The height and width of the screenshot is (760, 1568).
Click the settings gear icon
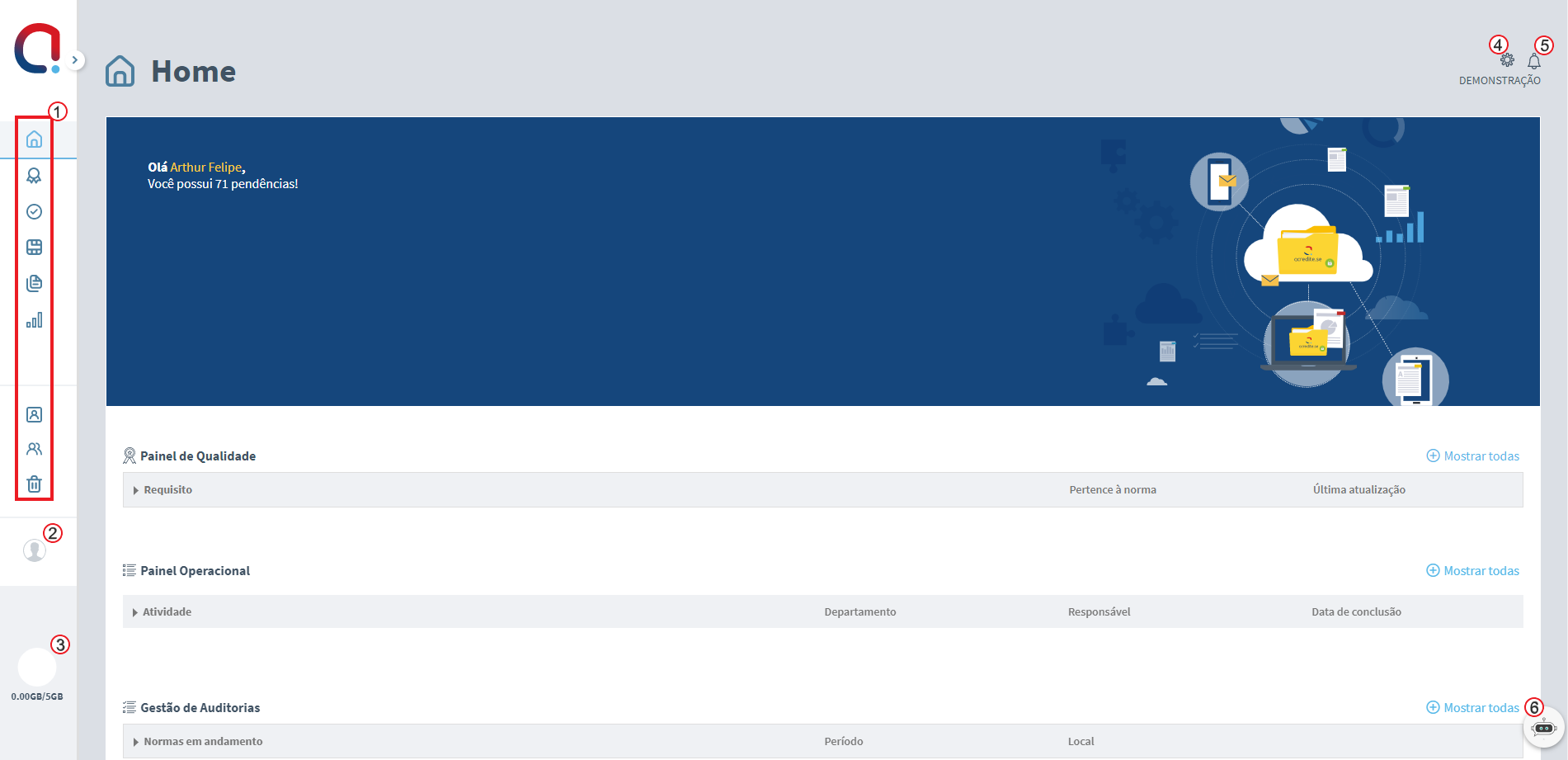(x=1507, y=60)
